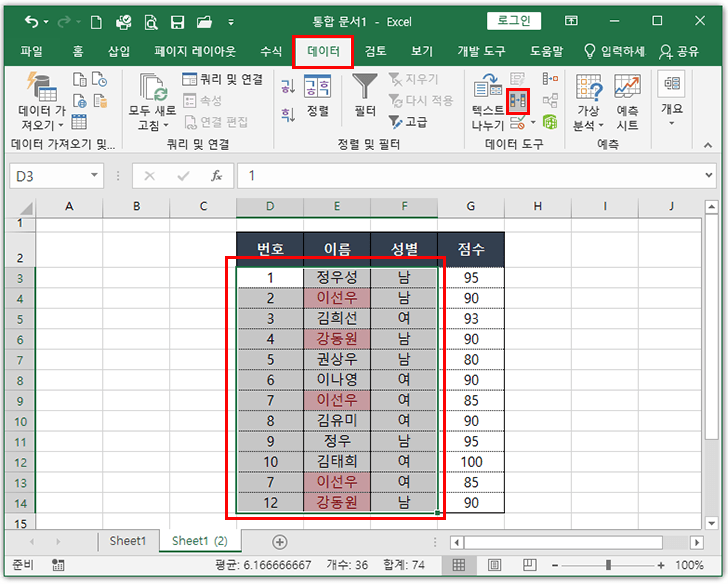Image resolution: width=728 pixels, height=584 pixels.
Task: Click the Share (공유) button
Action: coord(679,52)
